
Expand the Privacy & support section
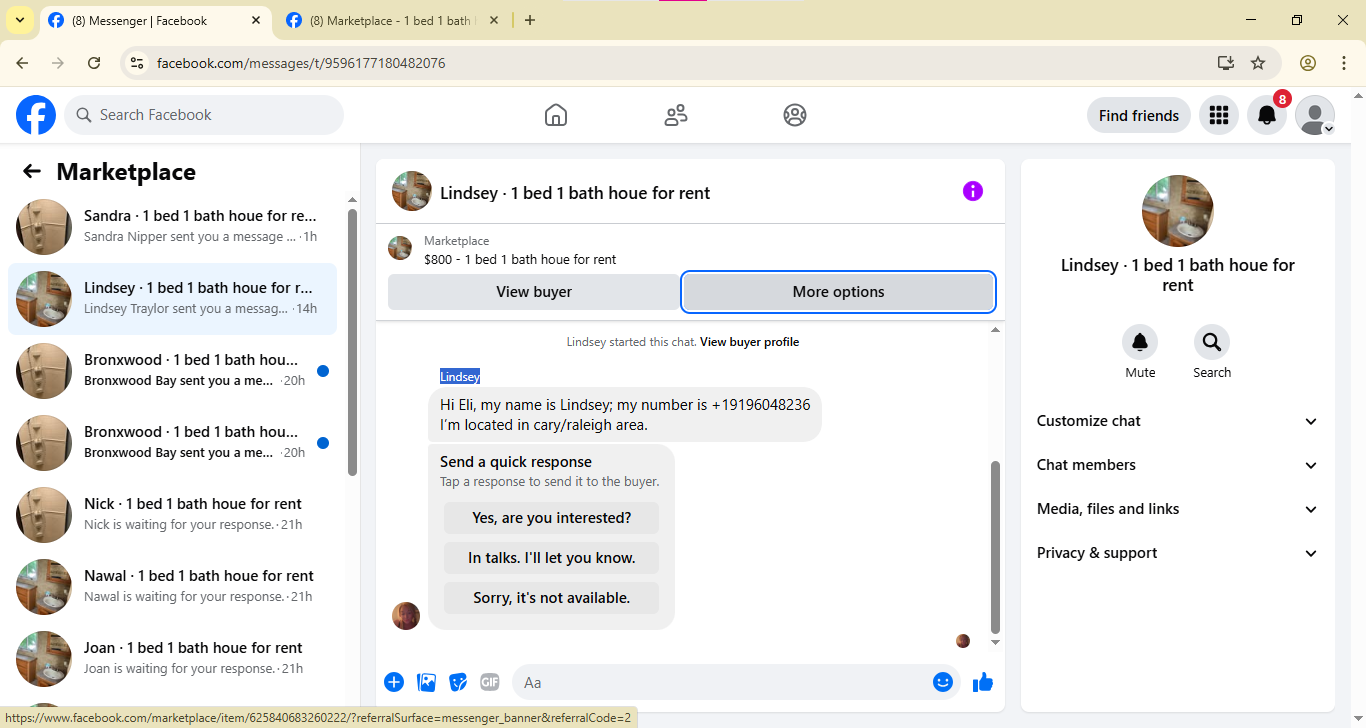click(x=1178, y=553)
